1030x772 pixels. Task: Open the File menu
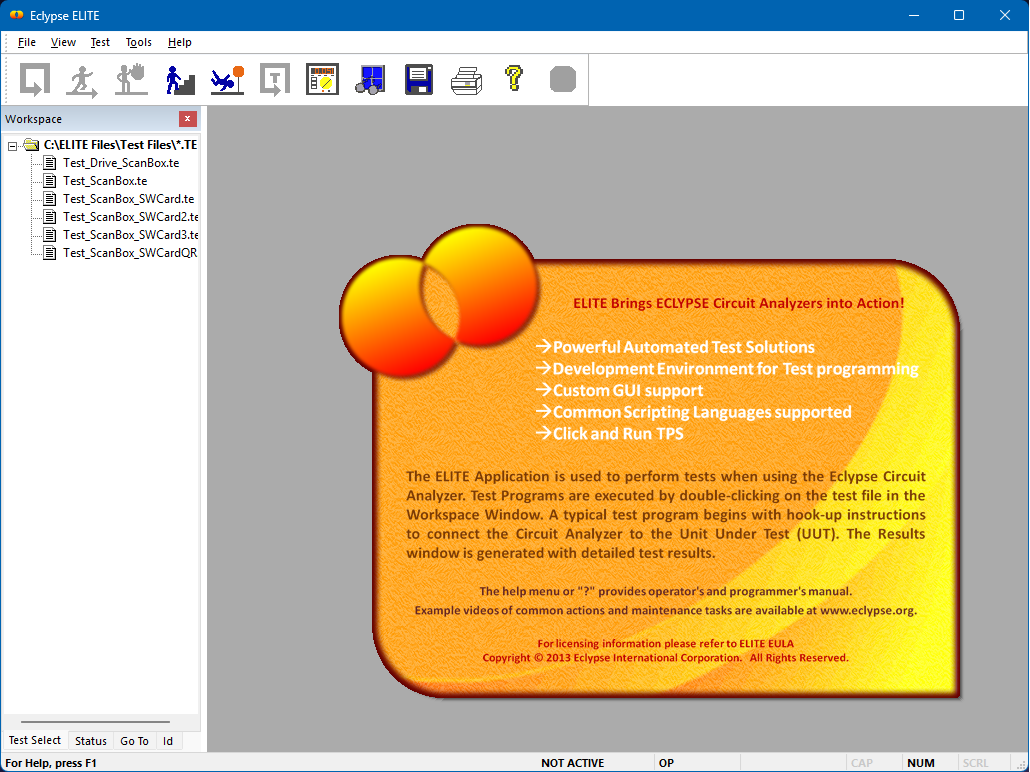[26, 42]
